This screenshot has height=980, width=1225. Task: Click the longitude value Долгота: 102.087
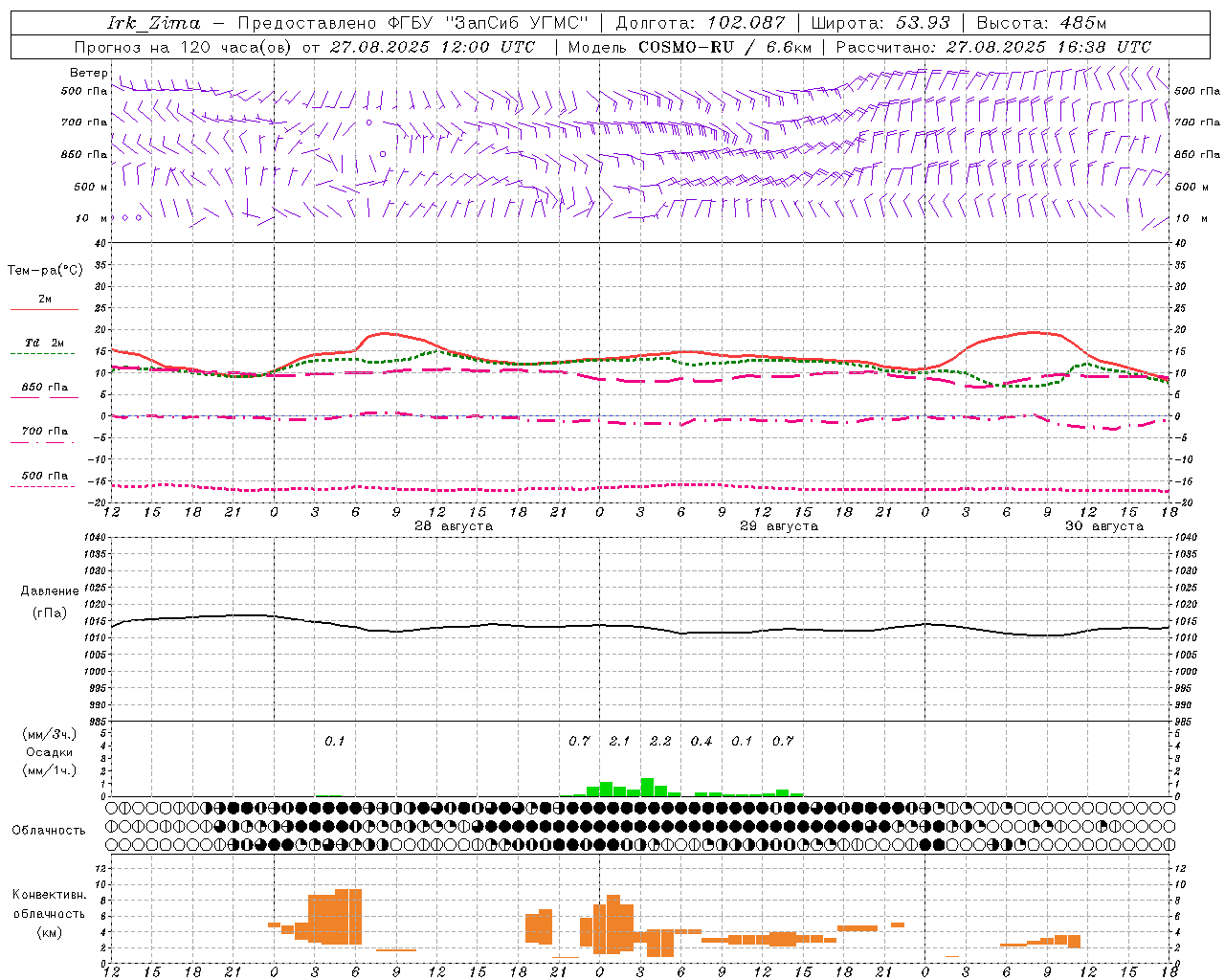[x=700, y=23]
